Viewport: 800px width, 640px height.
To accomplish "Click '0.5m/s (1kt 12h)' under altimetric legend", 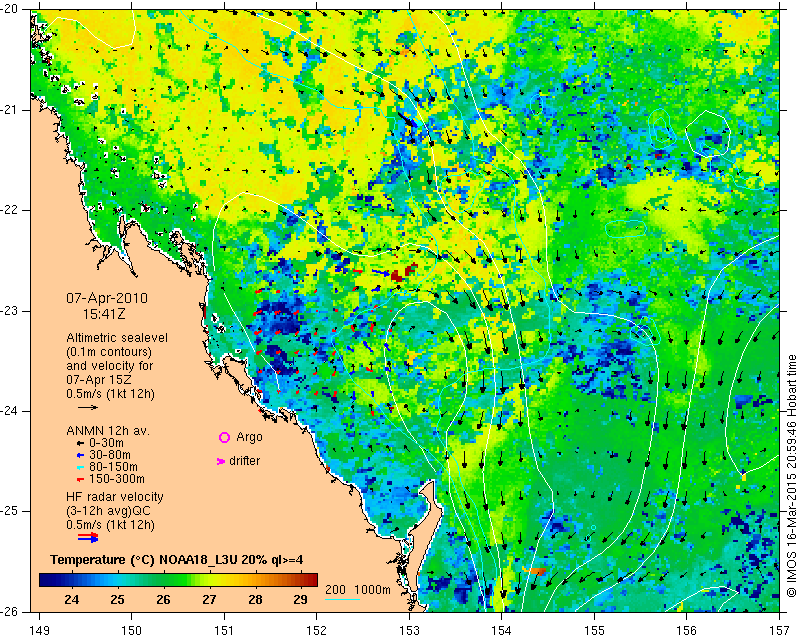I will (x=110, y=394).
